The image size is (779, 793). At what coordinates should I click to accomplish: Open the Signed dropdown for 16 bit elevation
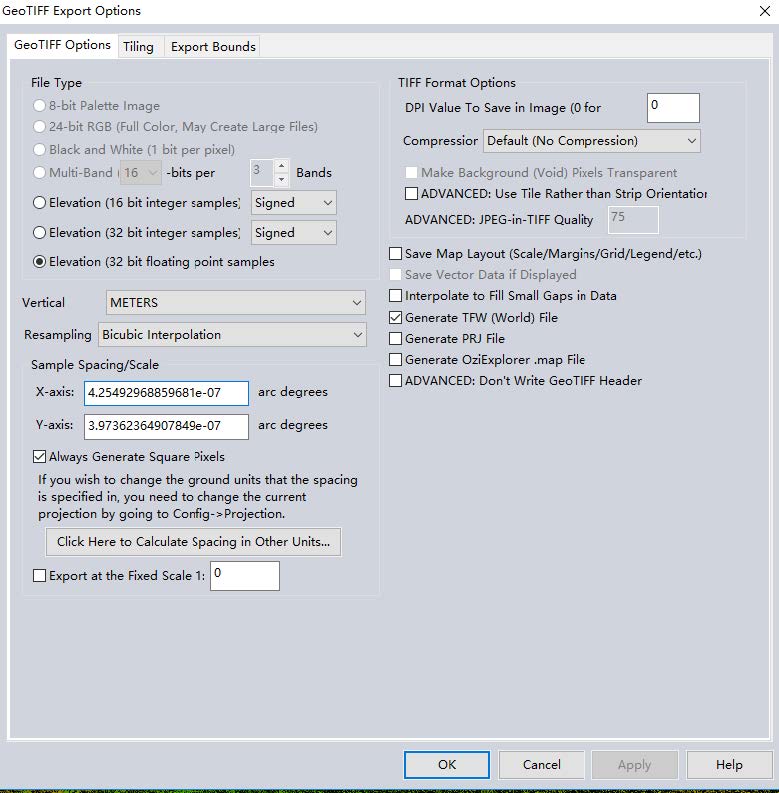(293, 203)
